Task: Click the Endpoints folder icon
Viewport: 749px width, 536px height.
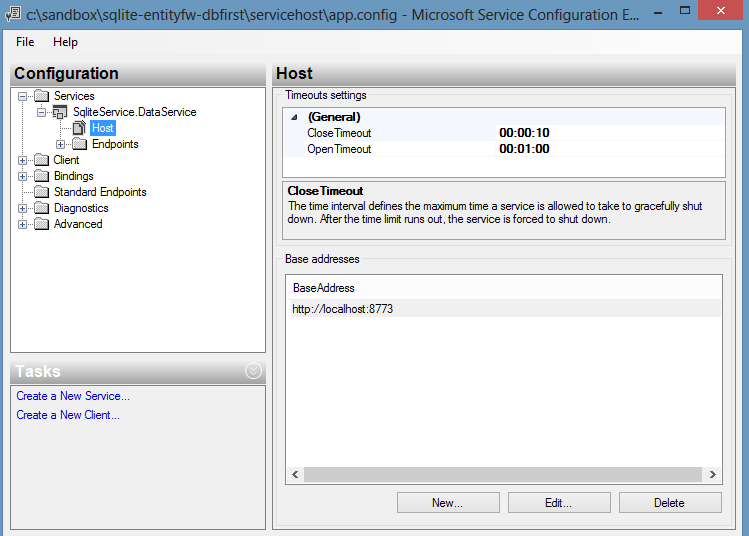Action: coord(80,144)
